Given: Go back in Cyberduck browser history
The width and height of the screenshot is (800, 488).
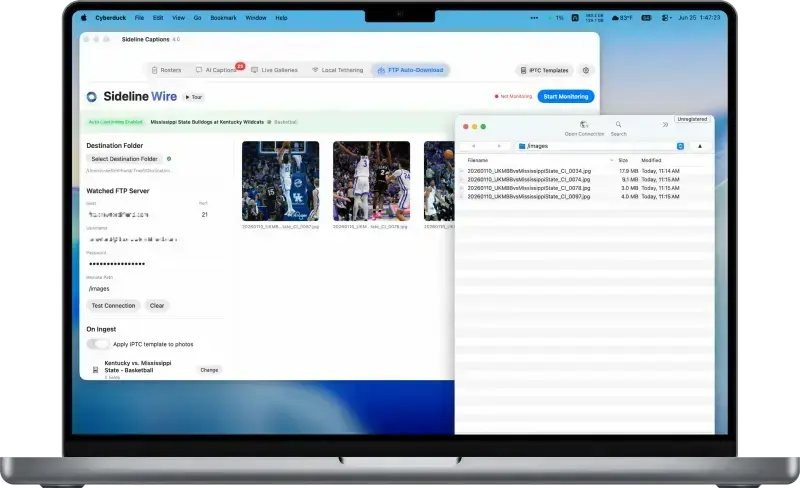Looking at the screenshot, I should [x=473, y=146].
